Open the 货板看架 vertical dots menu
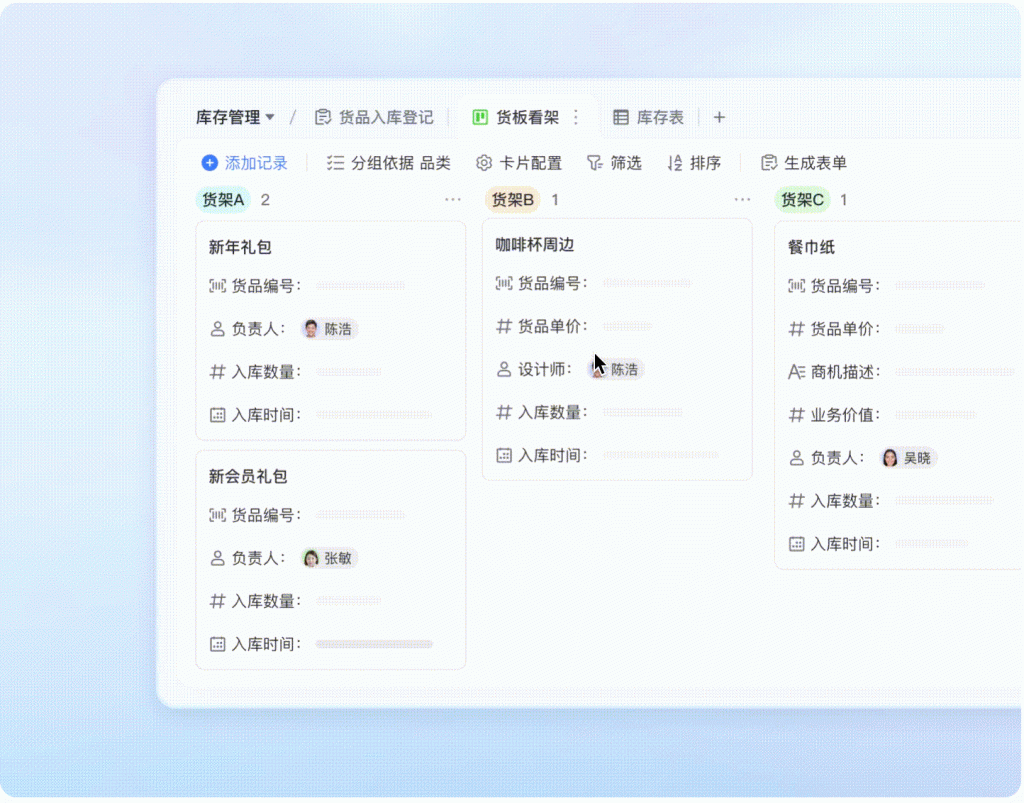1024x803 pixels. [575, 117]
